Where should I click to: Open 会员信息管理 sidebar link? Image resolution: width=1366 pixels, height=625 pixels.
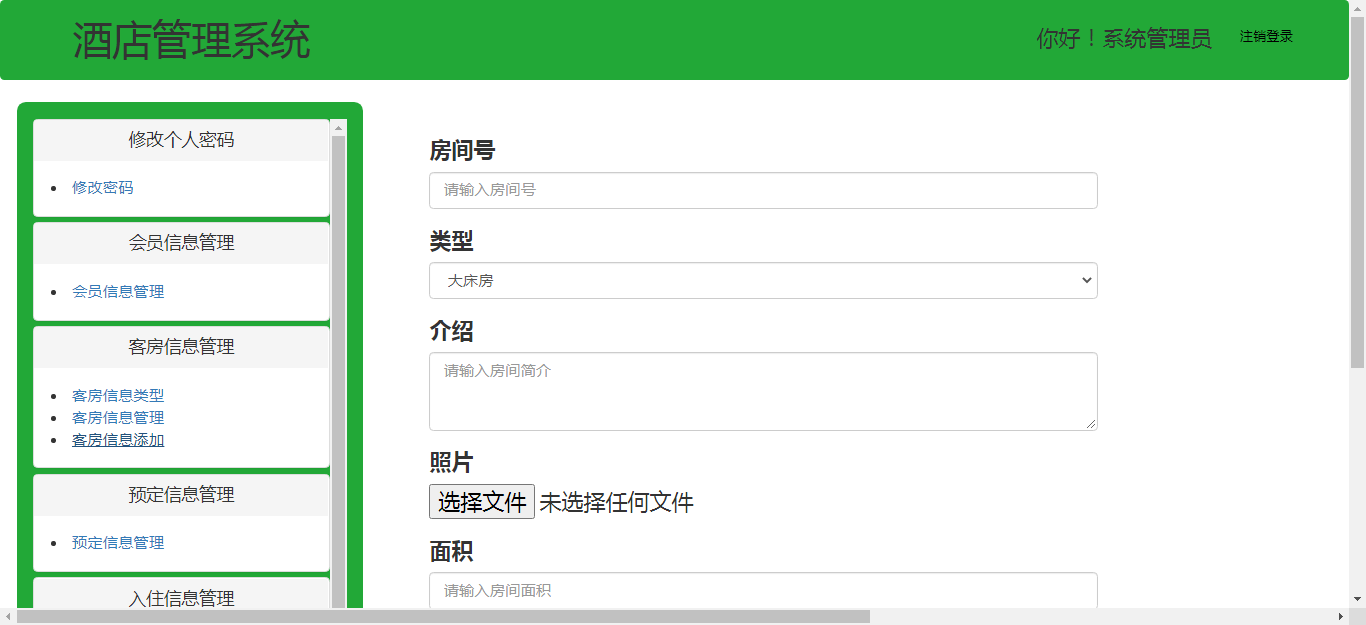click(118, 292)
